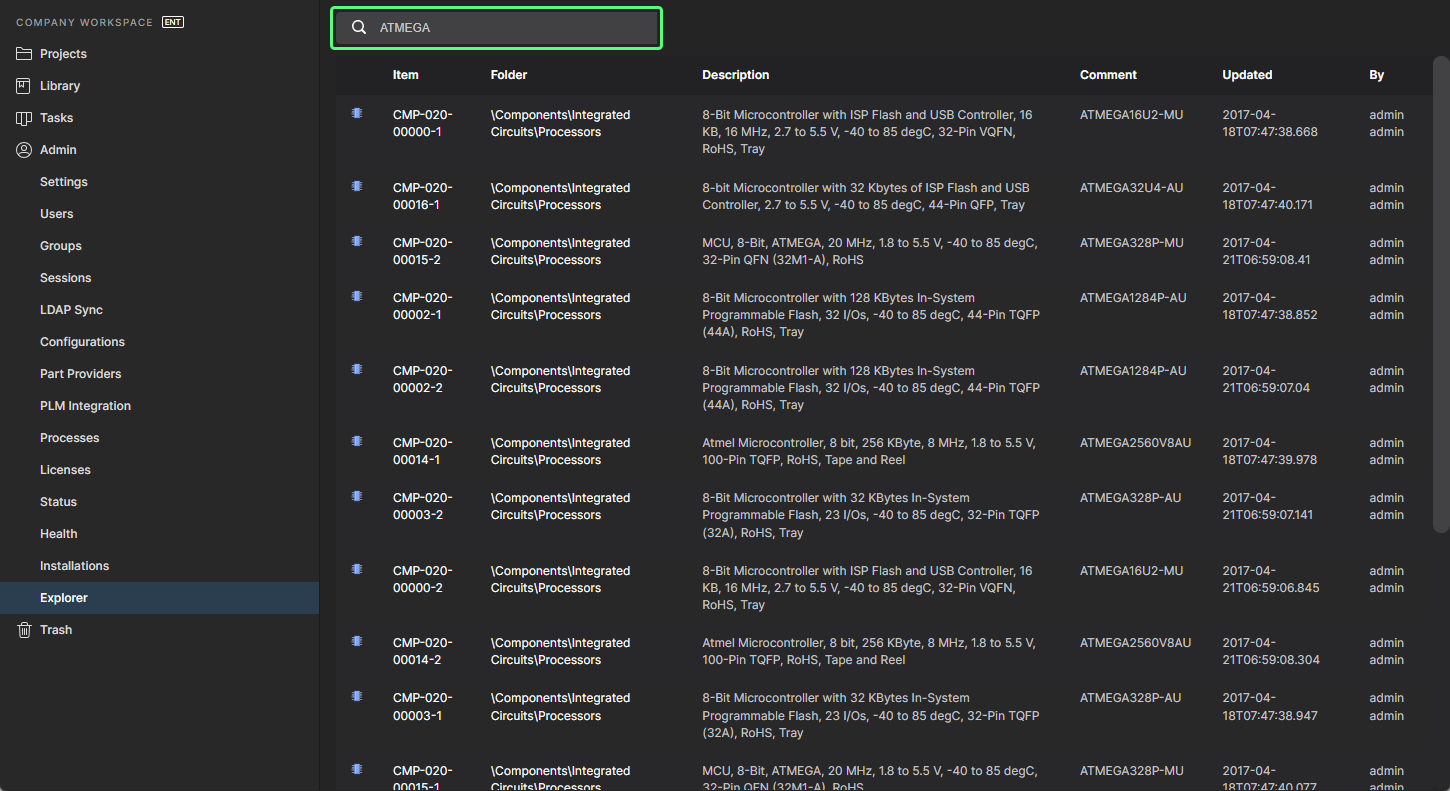
Task: Click into the ATMEGA search field
Action: tap(510, 28)
